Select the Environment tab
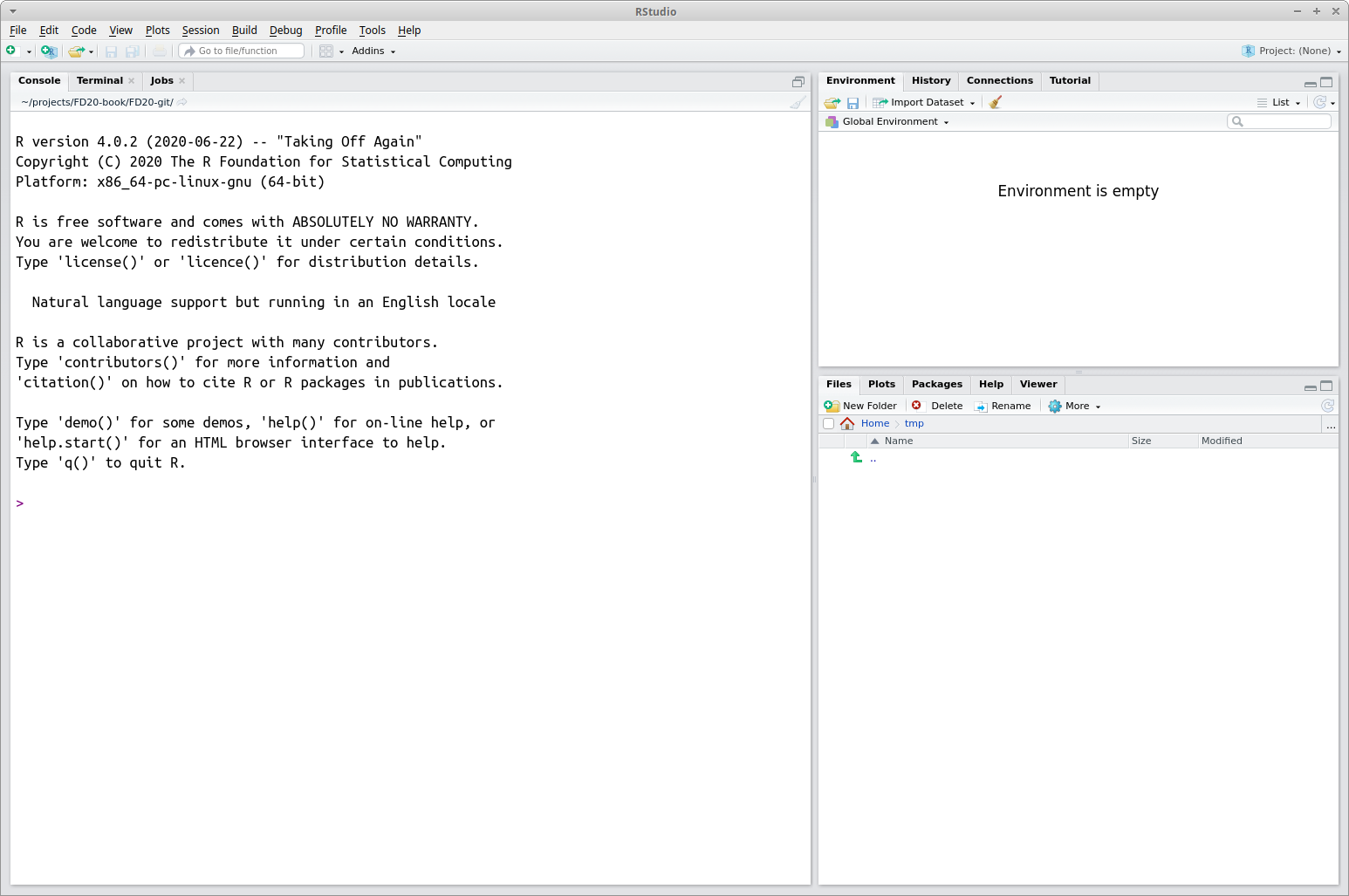This screenshot has height=896, width=1349. click(x=860, y=80)
